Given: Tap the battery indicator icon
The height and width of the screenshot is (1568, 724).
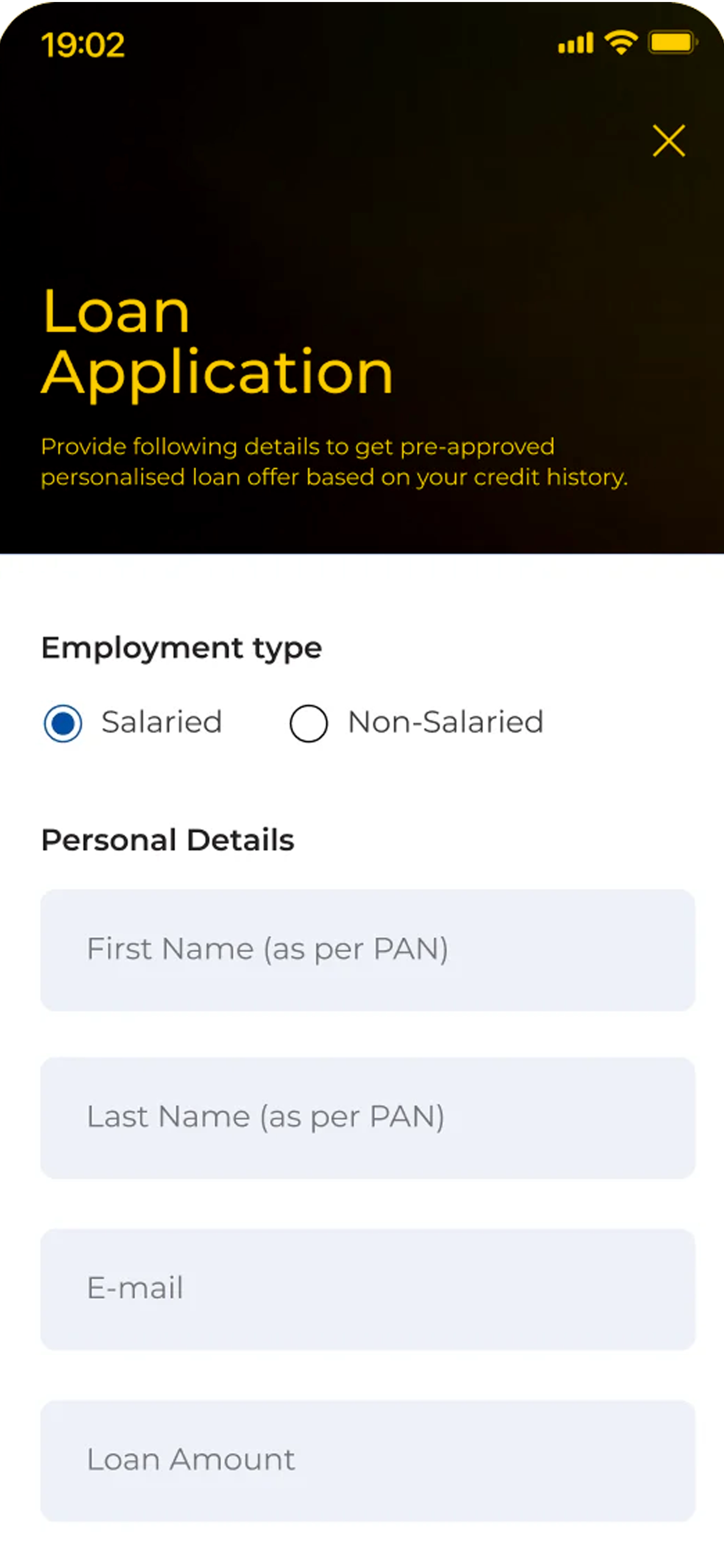Looking at the screenshot, I should pyautogui.click(x=672, y=43).
